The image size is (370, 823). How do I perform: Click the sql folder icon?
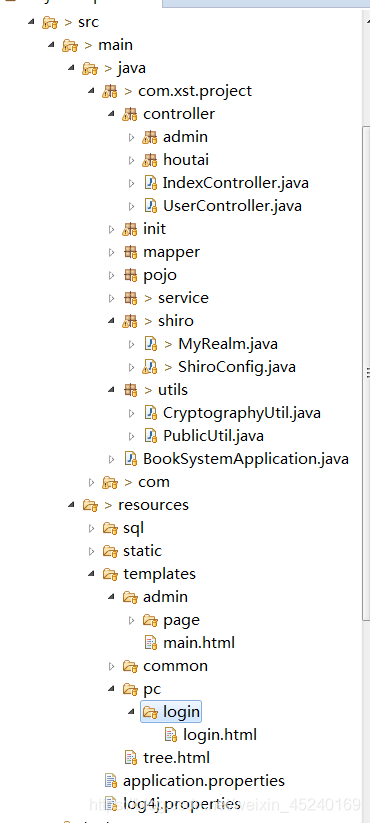coord(110,528)
